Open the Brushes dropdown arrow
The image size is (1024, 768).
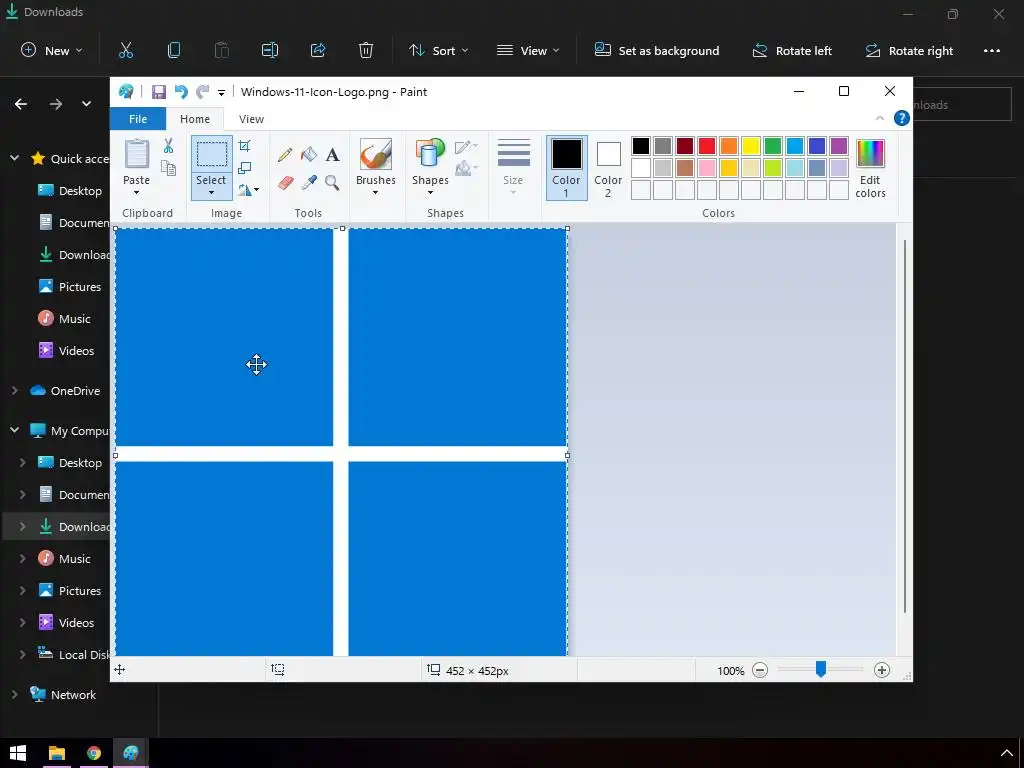[376, 193]
